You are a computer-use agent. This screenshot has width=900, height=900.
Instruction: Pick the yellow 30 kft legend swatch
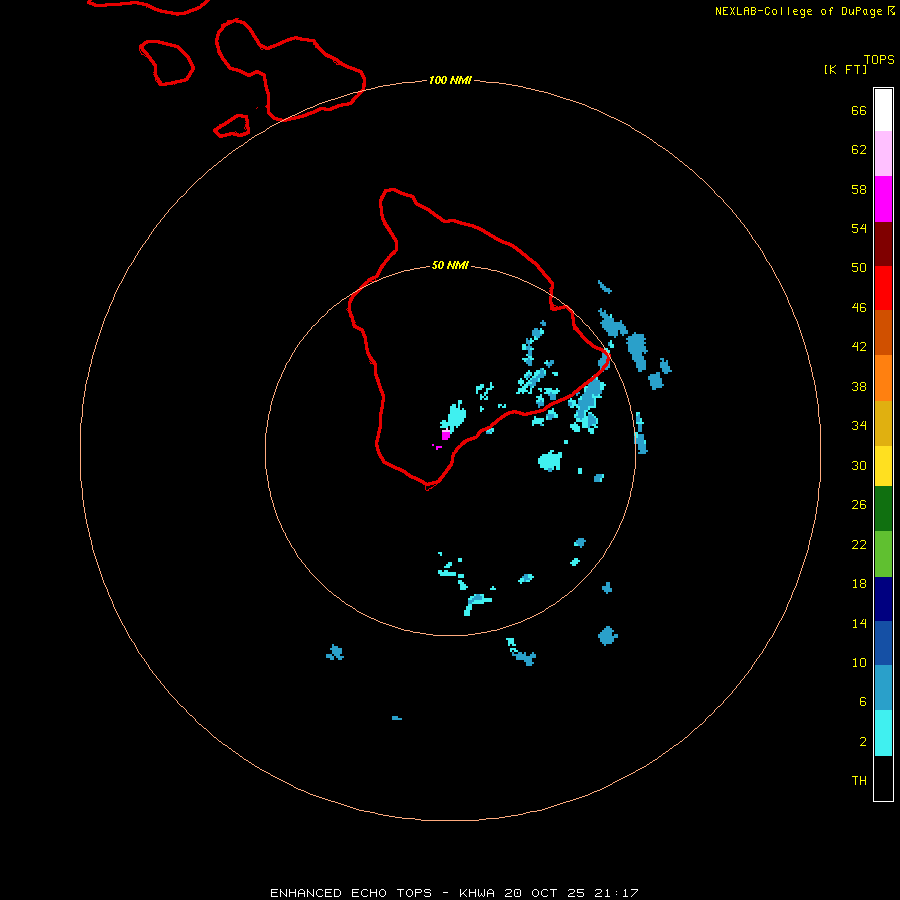(883, 465)
